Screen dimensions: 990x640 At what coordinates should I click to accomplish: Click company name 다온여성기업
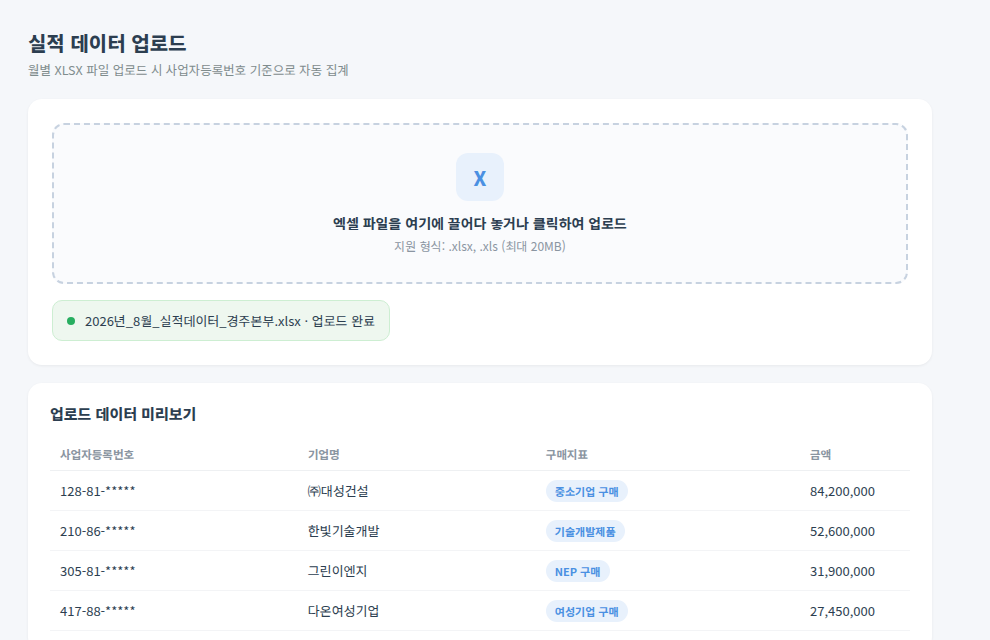coord(343,611)
